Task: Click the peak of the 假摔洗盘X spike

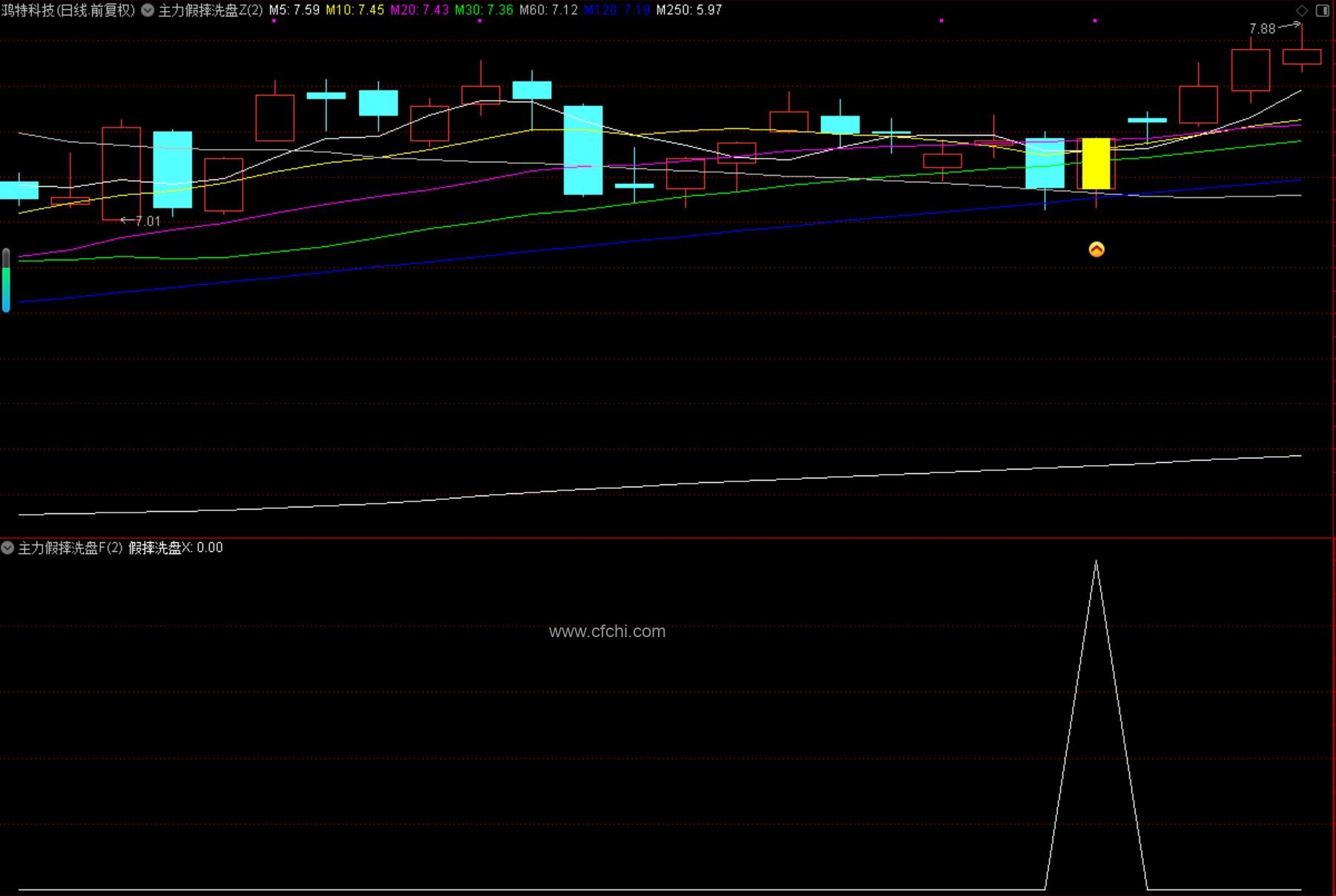Action: point(1096,561)
